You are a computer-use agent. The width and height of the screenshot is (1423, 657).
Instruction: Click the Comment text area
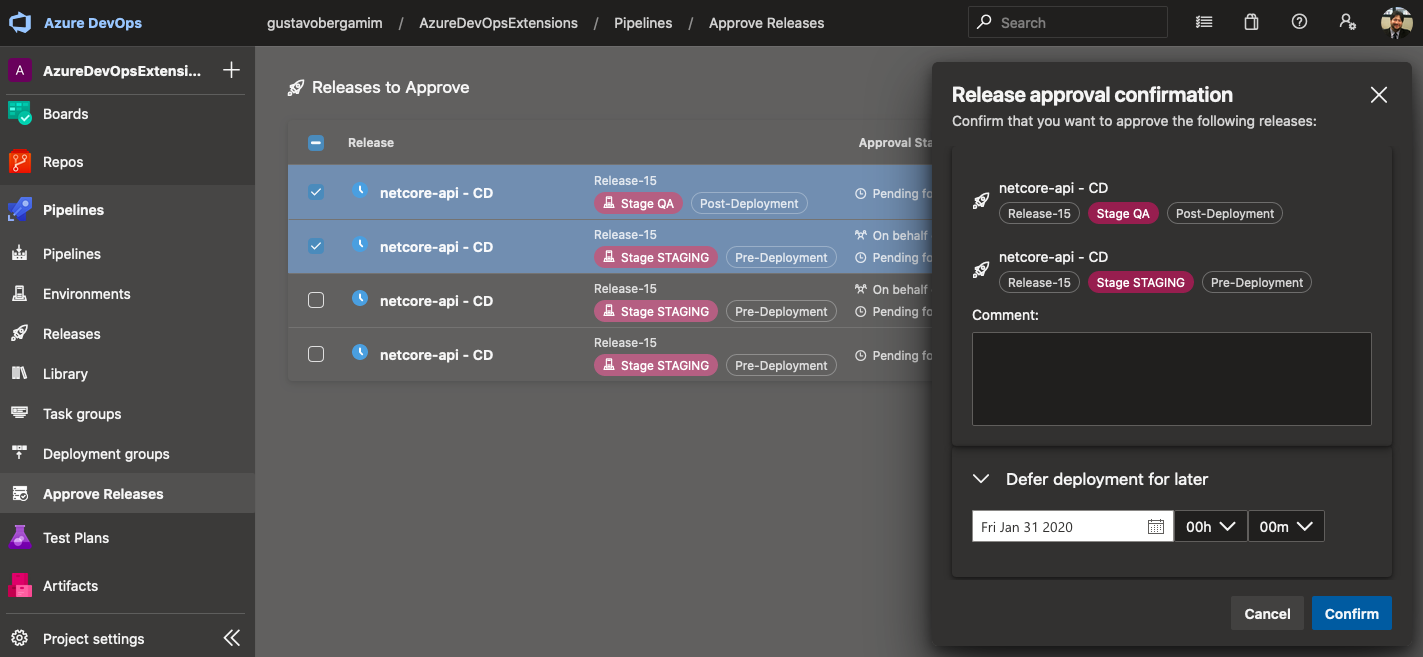tap(1171, 379)
